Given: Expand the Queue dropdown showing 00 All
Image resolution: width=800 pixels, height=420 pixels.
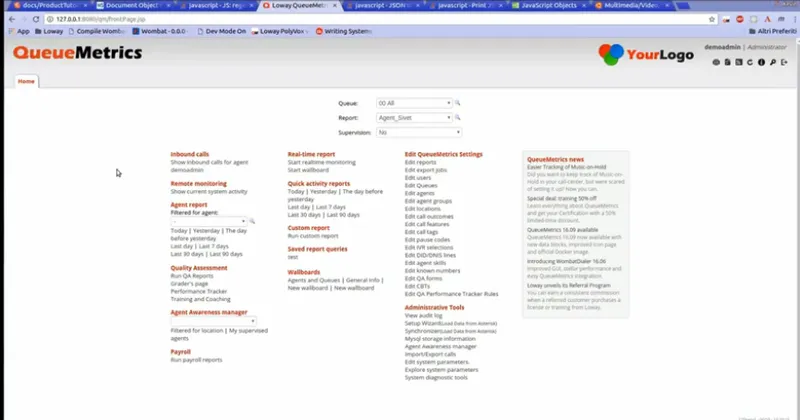Looking at the screenshot, I should tap(414, 103).
